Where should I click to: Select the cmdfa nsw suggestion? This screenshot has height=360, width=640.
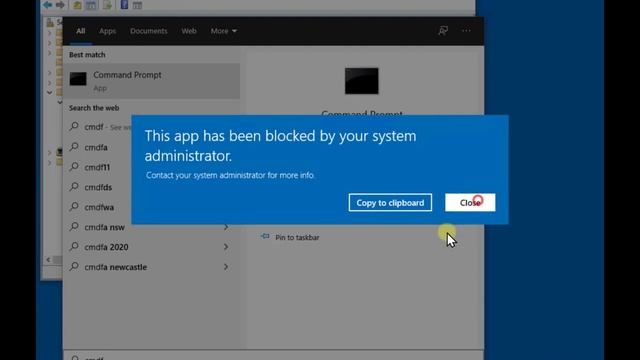[151, 227]
